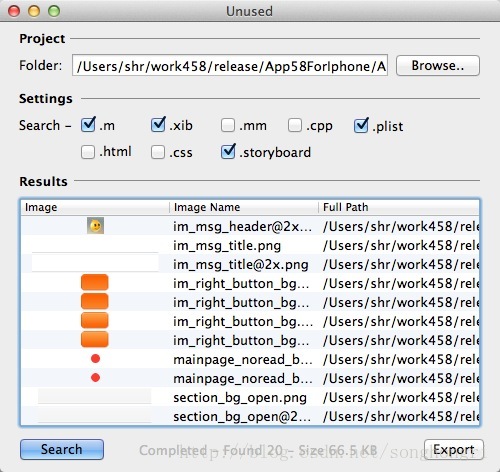
Task: Uncheck the .xib checkbox
Action: click(x=158, y=125)
